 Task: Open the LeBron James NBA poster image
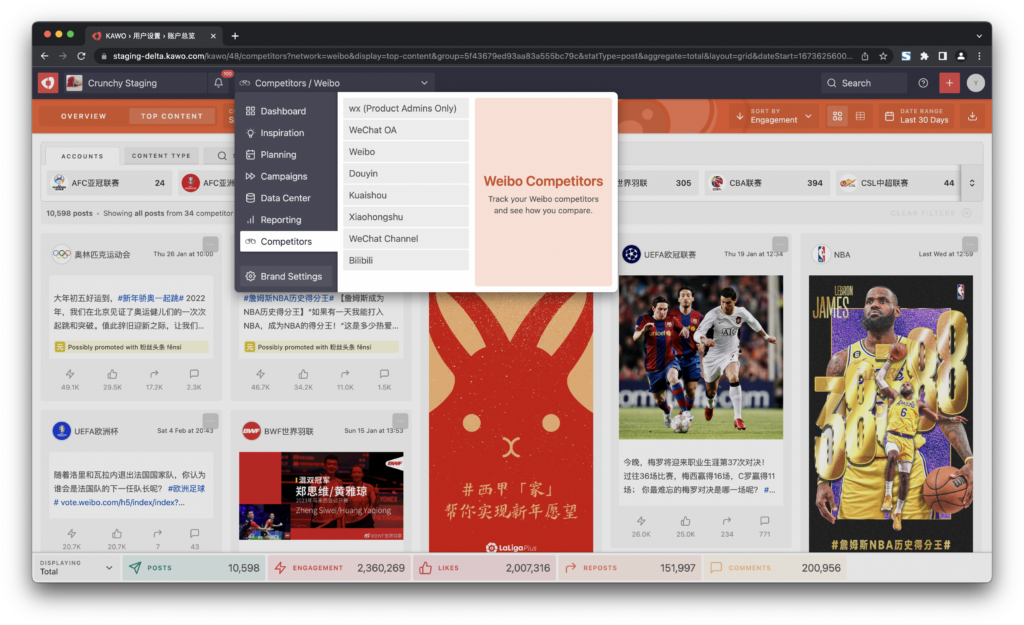[890, 413]
